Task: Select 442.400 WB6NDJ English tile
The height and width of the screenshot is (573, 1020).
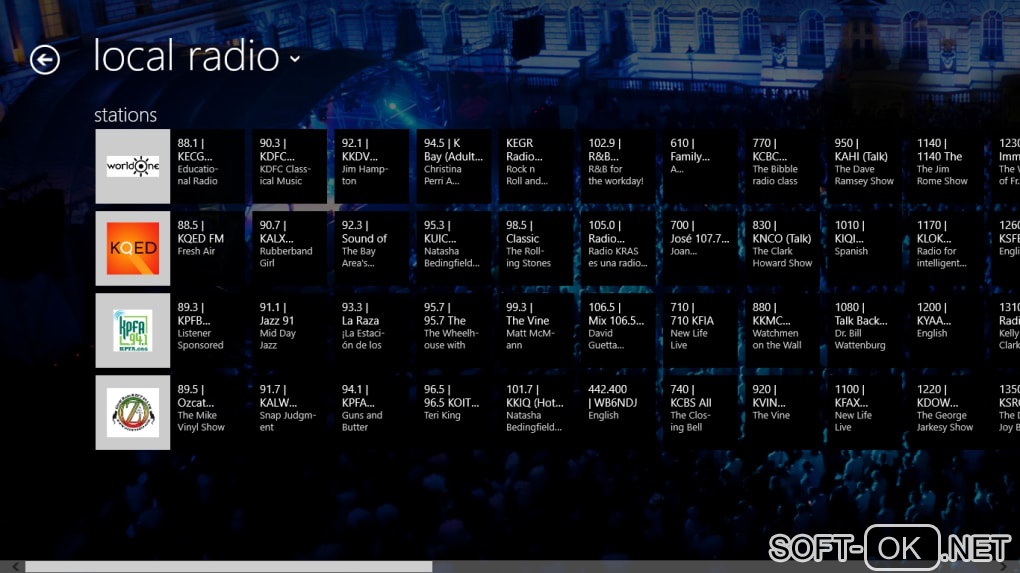Action: point(618,412)
